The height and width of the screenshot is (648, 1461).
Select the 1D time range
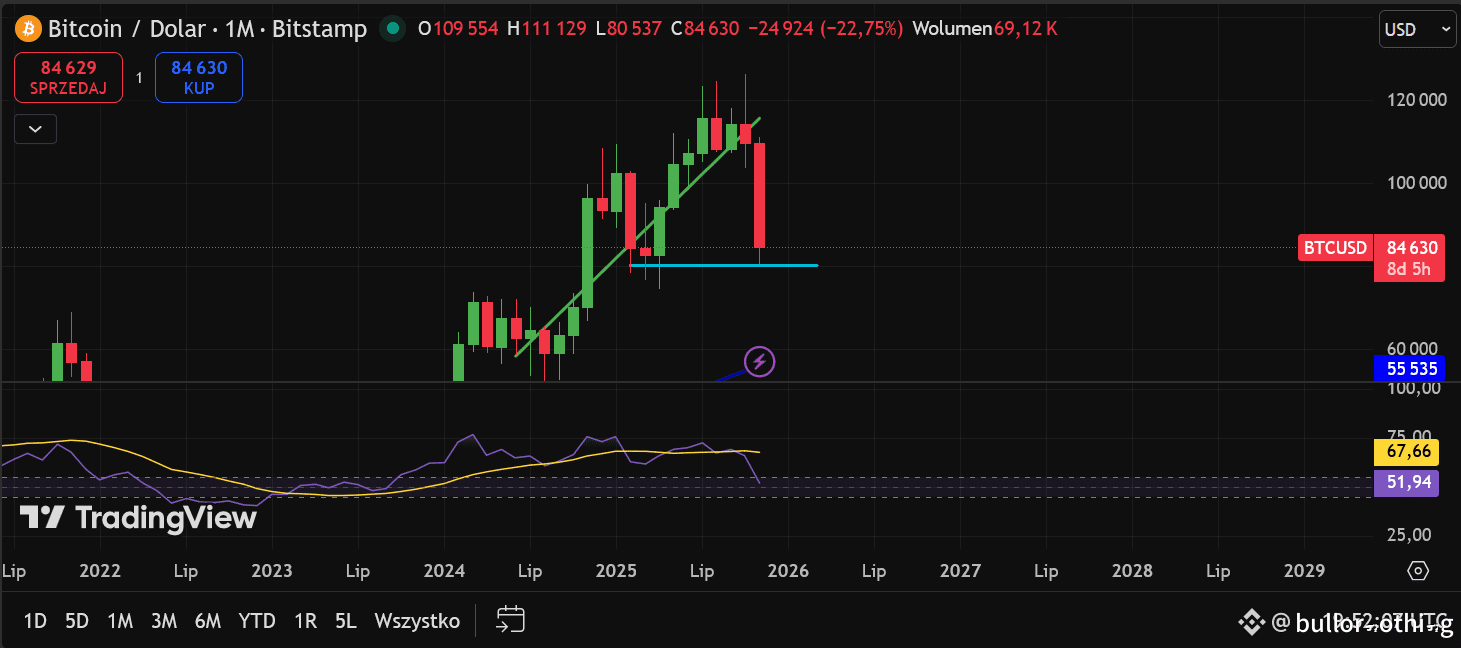pyautogui.click(x=35, y=621)
